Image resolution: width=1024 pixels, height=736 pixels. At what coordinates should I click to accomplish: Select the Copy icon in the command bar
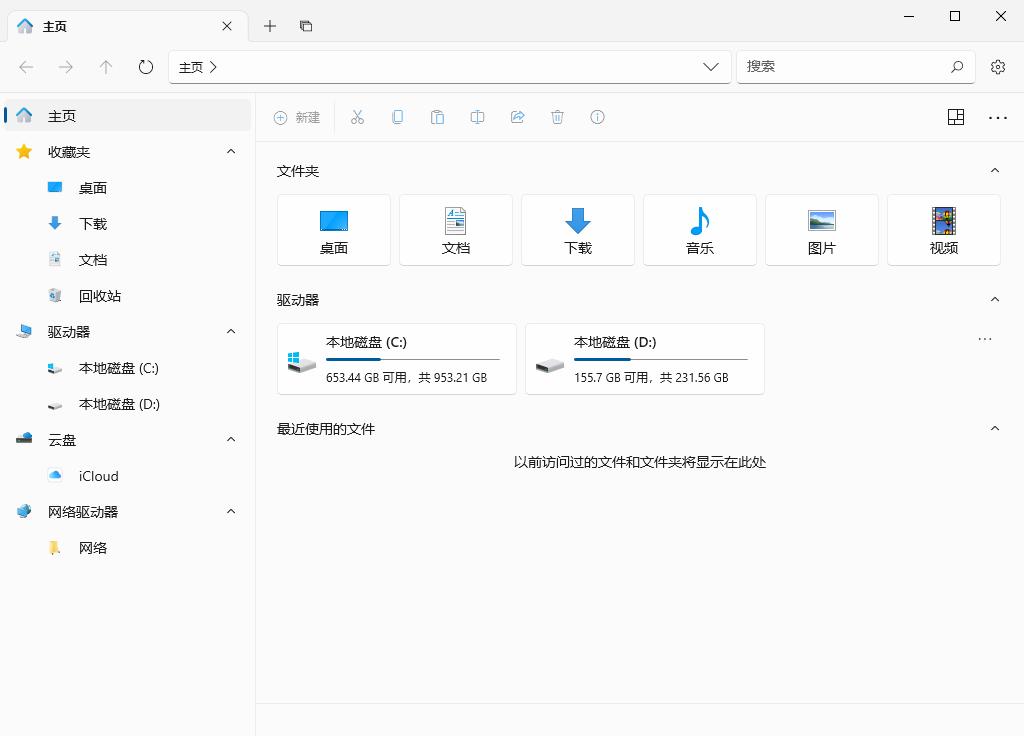tap(398, 117)
